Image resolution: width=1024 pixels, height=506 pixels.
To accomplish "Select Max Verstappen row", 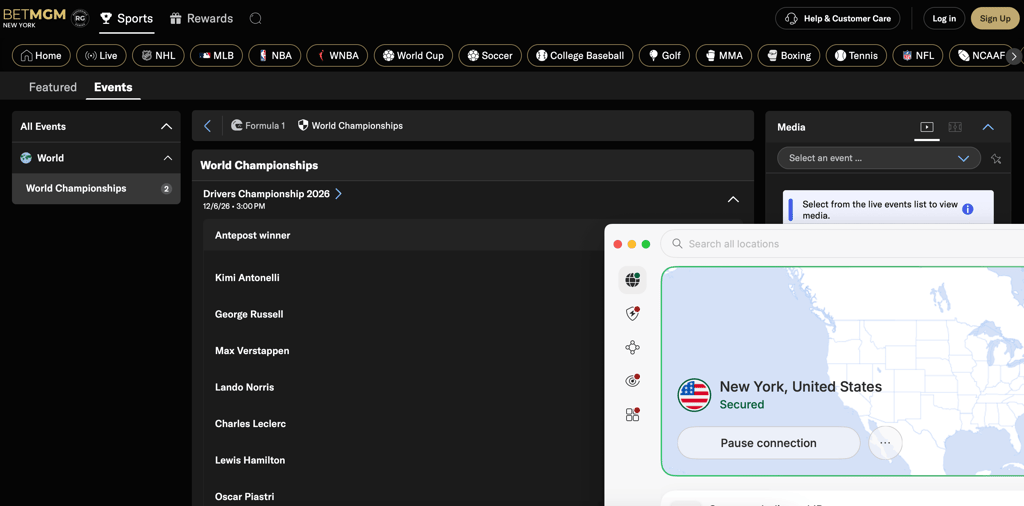I will tap(404, 351).
